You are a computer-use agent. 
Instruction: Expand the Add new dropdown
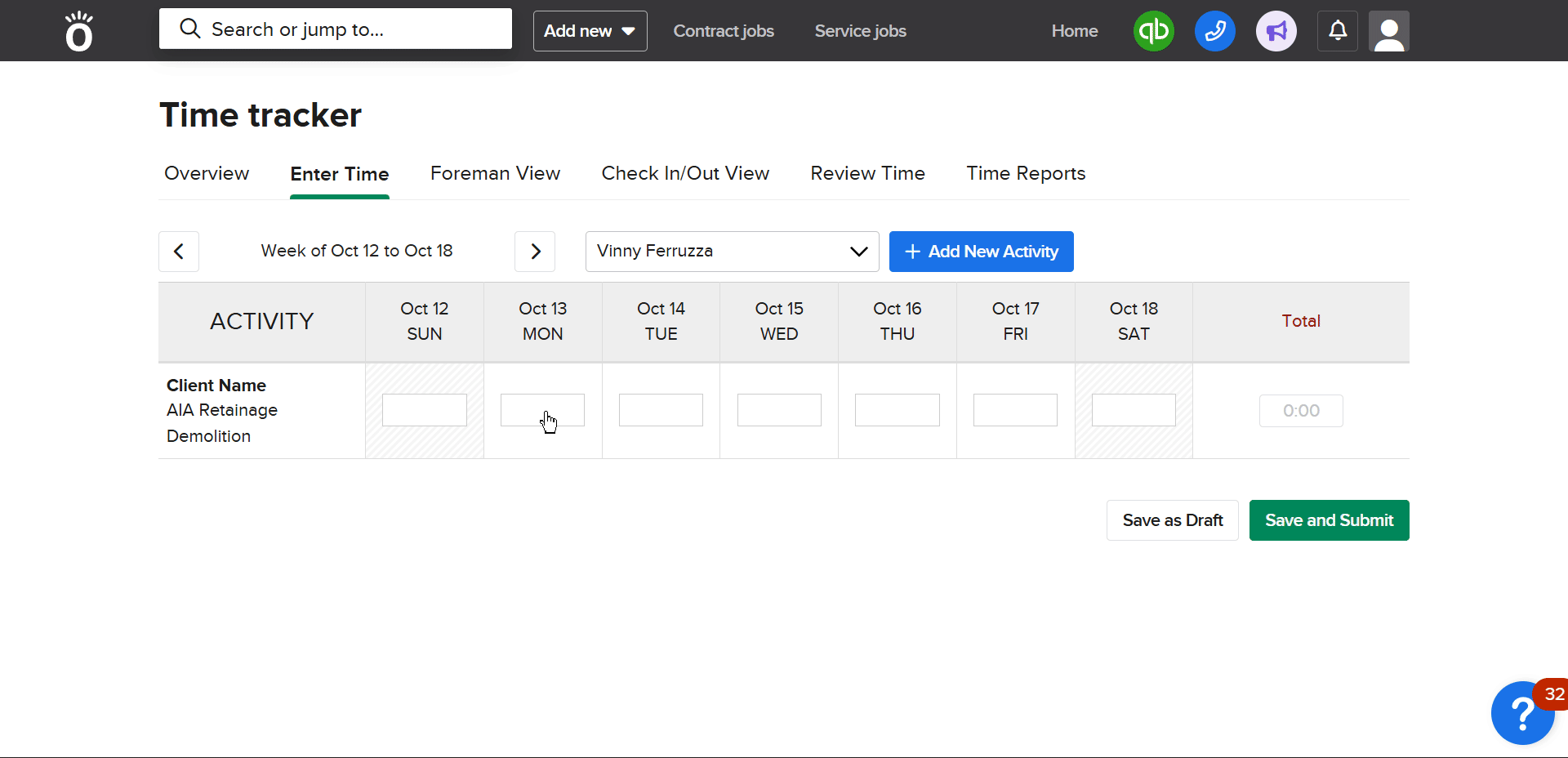pyautogui.click(x=590, y=31)
